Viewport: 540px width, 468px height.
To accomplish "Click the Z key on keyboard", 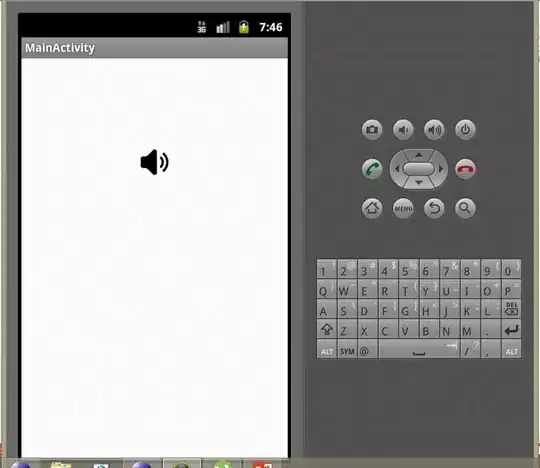I will click(347, 329).
